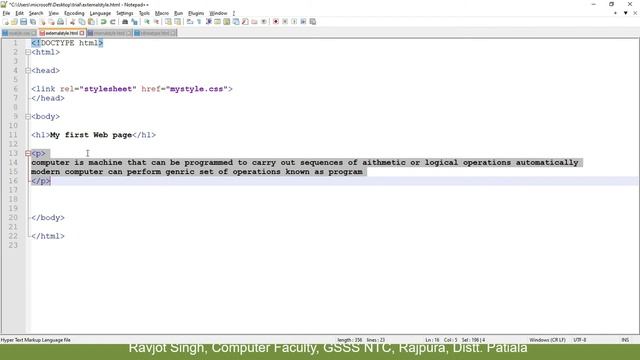640x360 pixels.
Task: Collapse the <head> fold marker
Action: tap(28, 71)
